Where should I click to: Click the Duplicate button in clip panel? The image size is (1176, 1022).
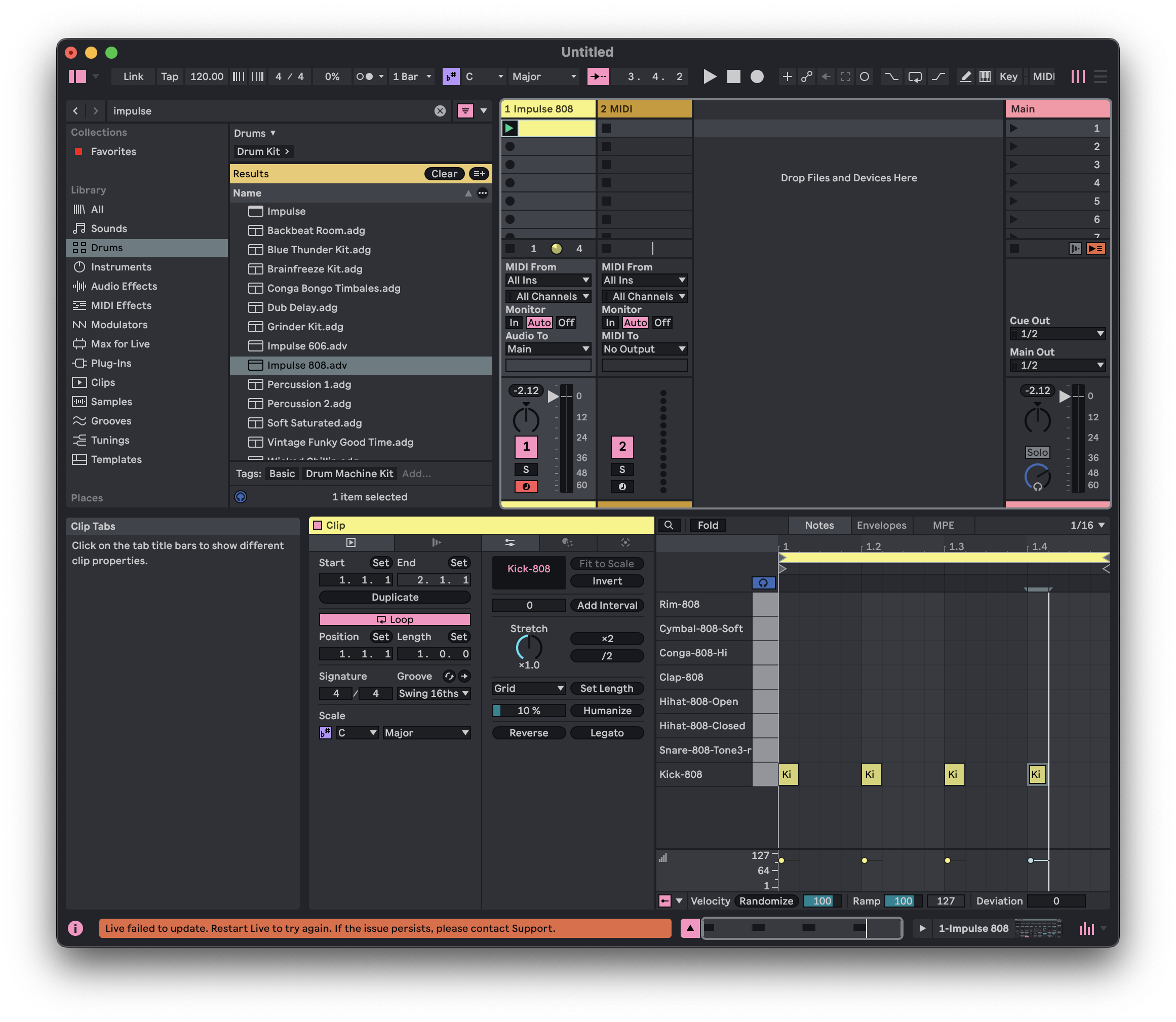tap(395, 597)
